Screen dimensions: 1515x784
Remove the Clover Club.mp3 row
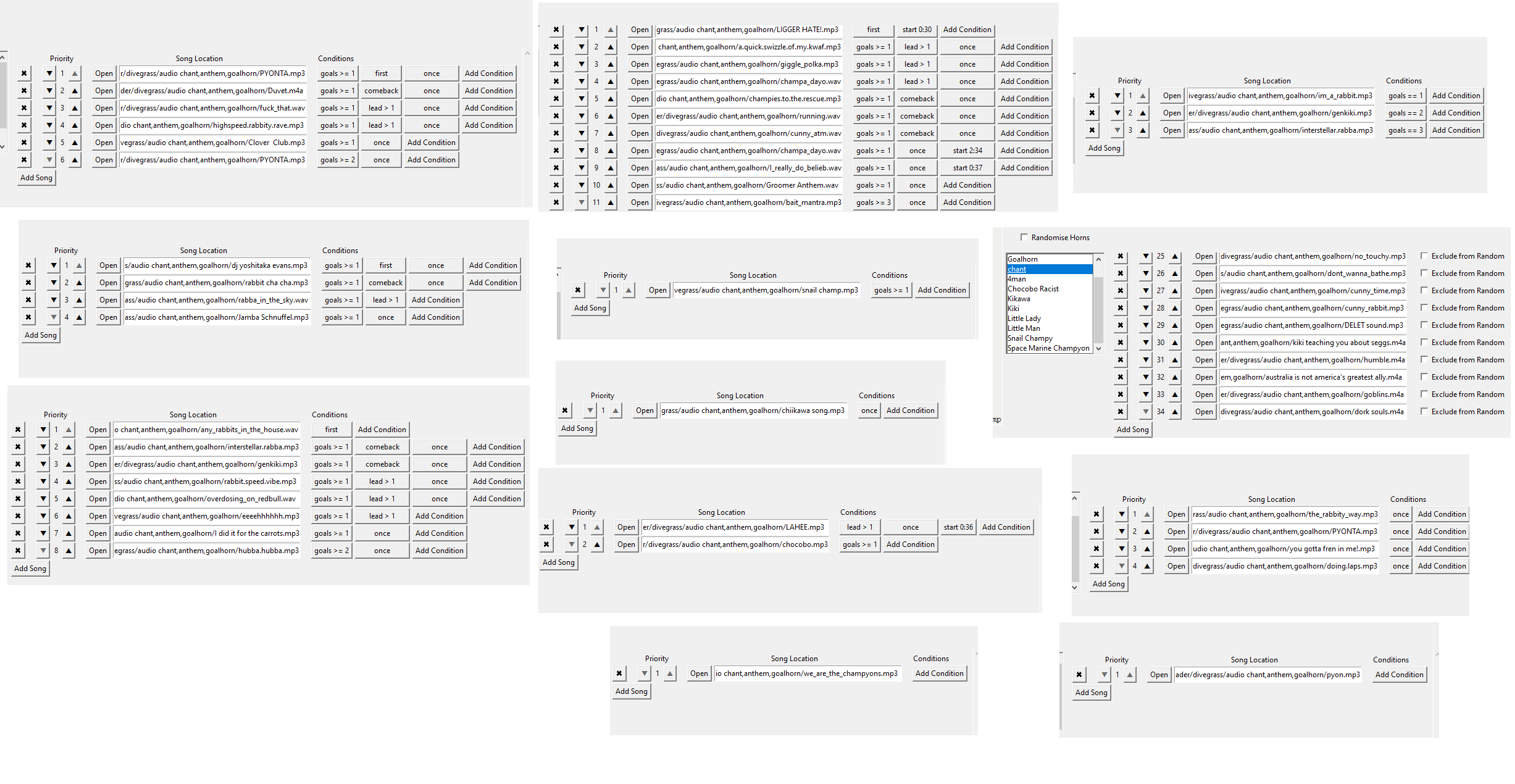click(x=24, y=143)
